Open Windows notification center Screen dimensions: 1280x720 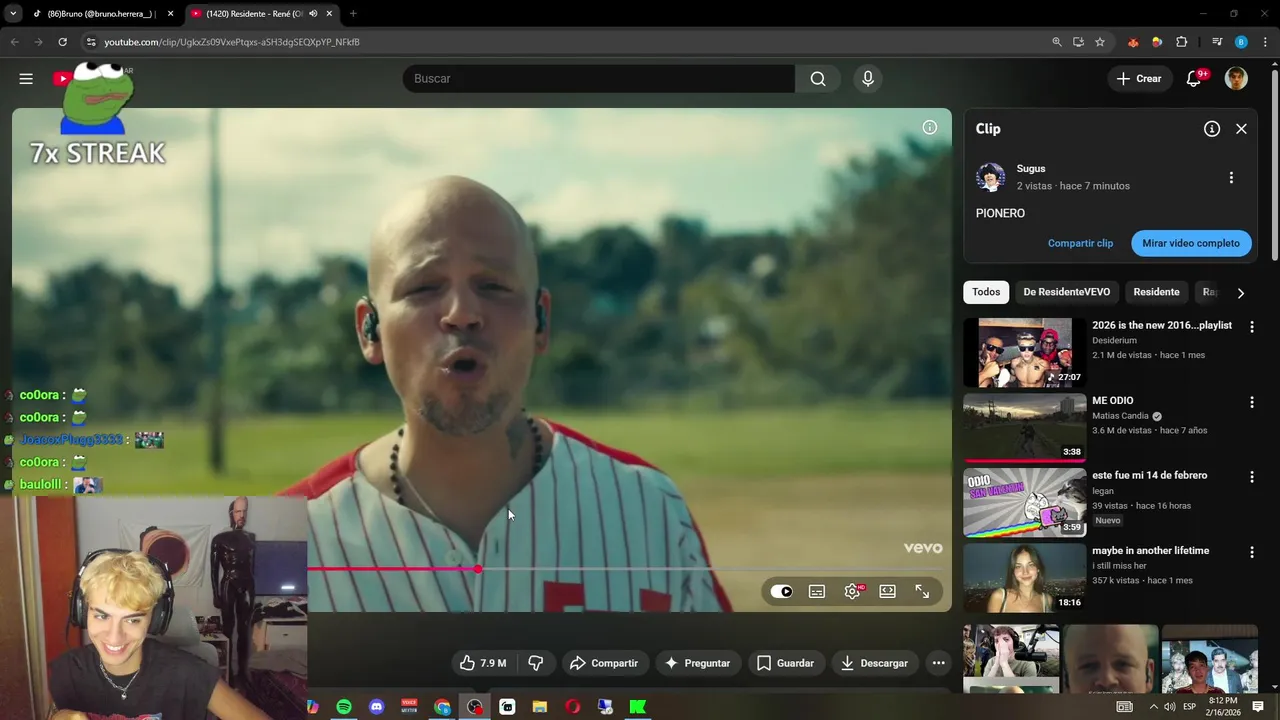click(1258, 707)
